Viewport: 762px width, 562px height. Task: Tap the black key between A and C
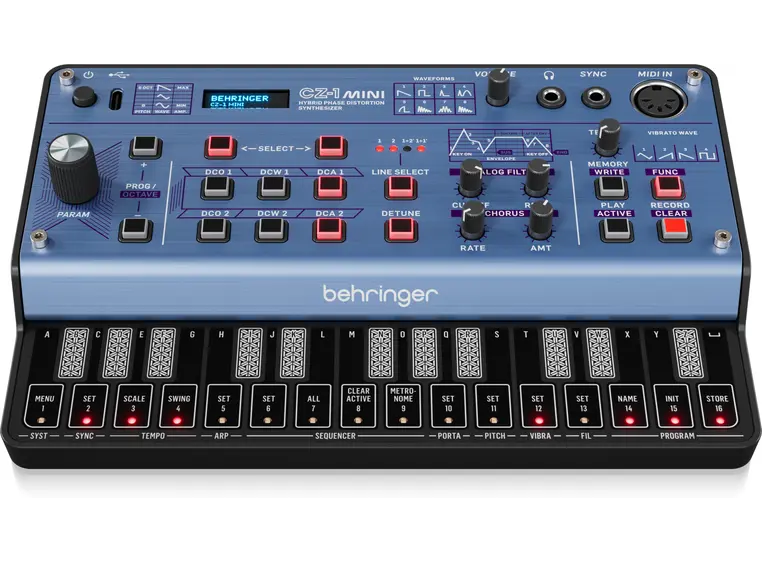(74, 352)
